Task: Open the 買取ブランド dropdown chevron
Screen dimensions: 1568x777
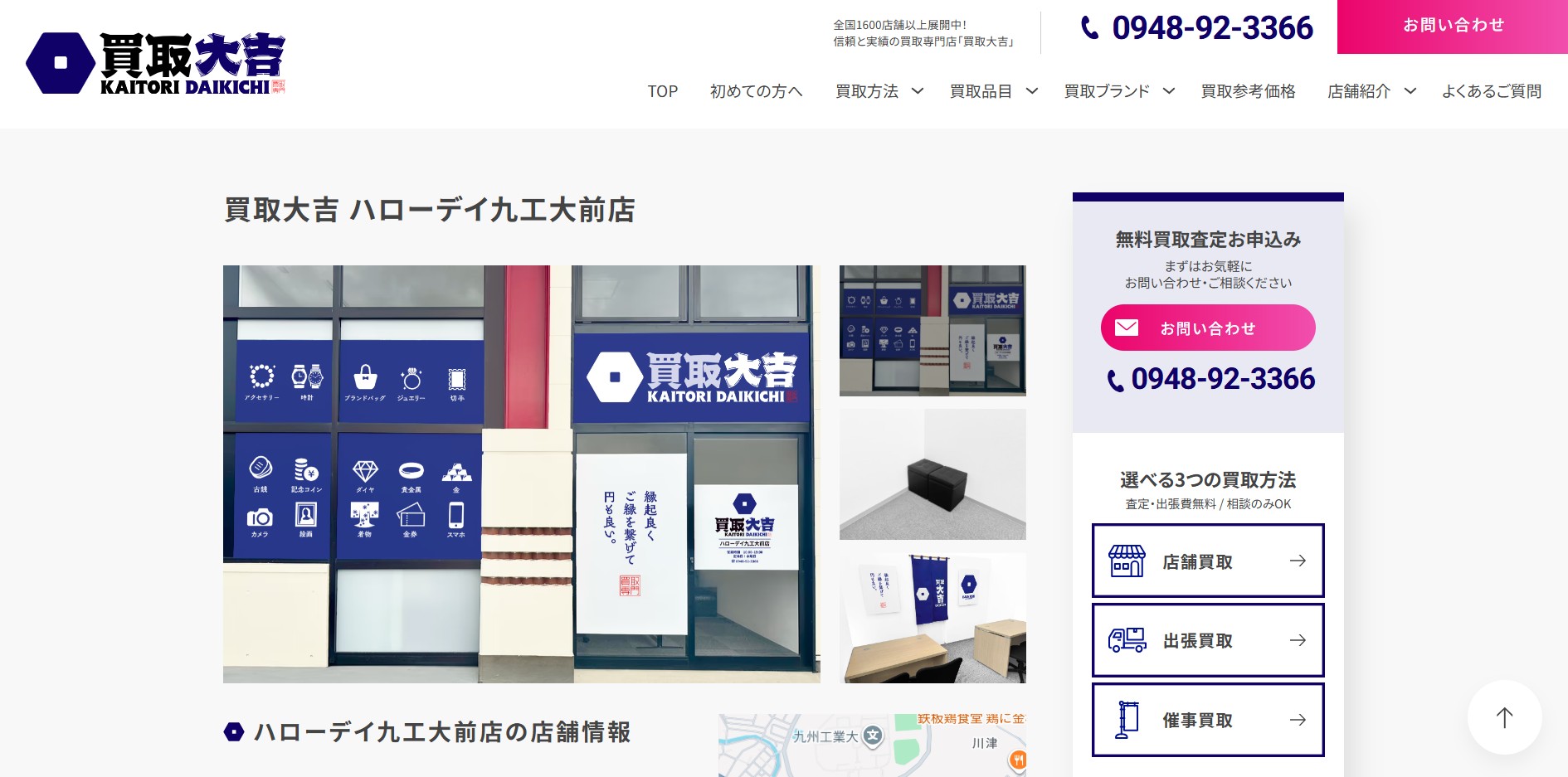Action: [1169, 91]
